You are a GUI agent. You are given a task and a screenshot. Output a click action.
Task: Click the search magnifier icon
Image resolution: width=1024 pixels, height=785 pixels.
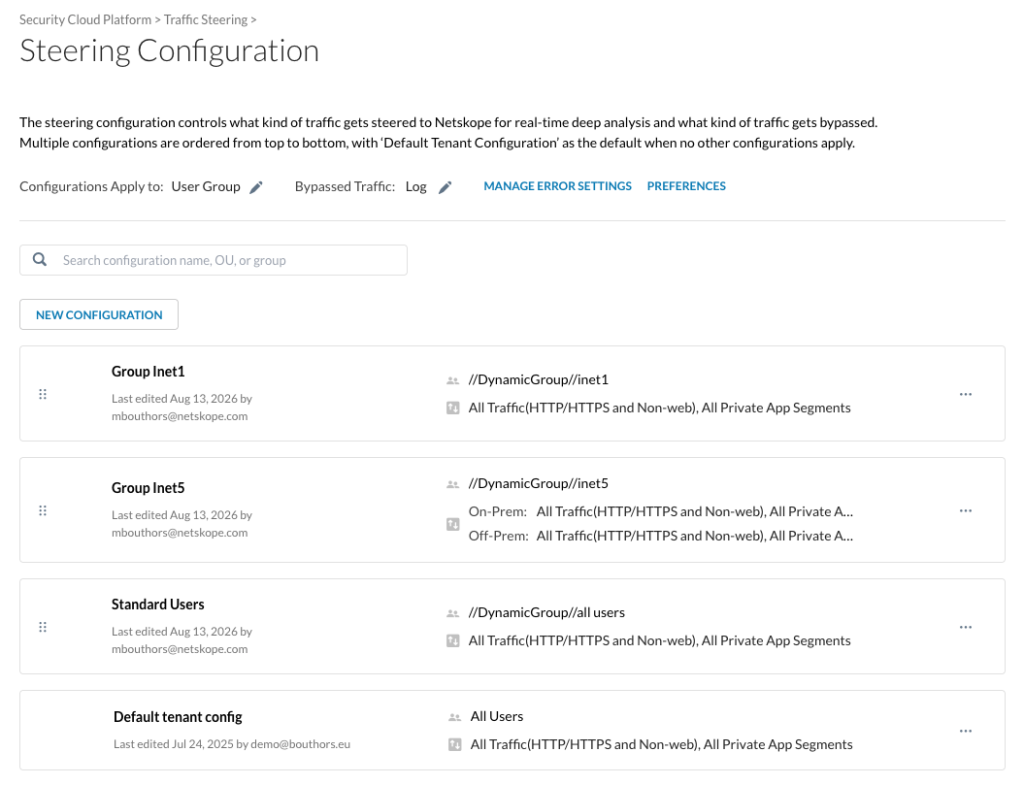(x=40, y=259)
